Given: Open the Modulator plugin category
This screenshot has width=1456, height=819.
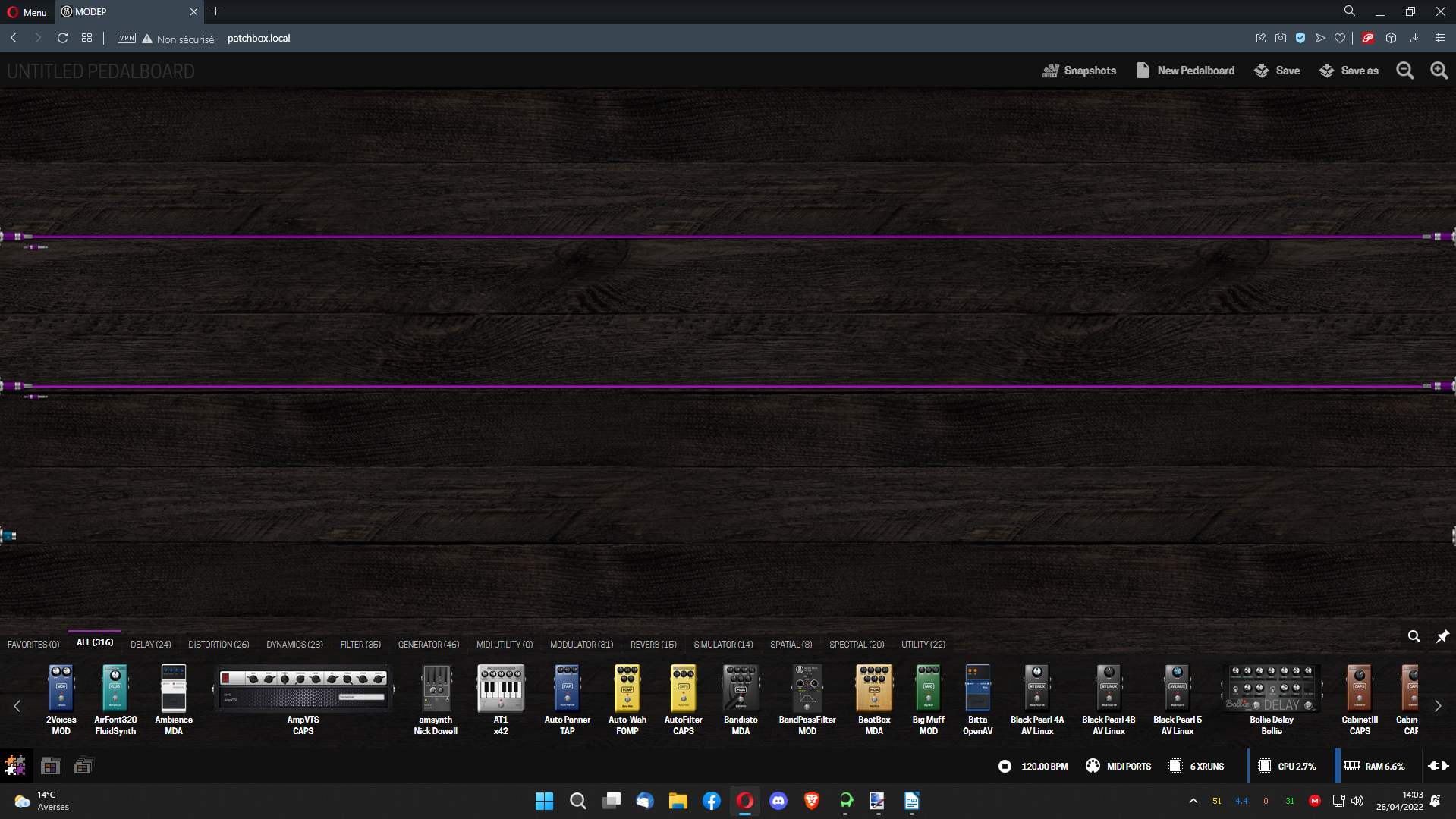Looking at the screenshot, I should [582, 645].
